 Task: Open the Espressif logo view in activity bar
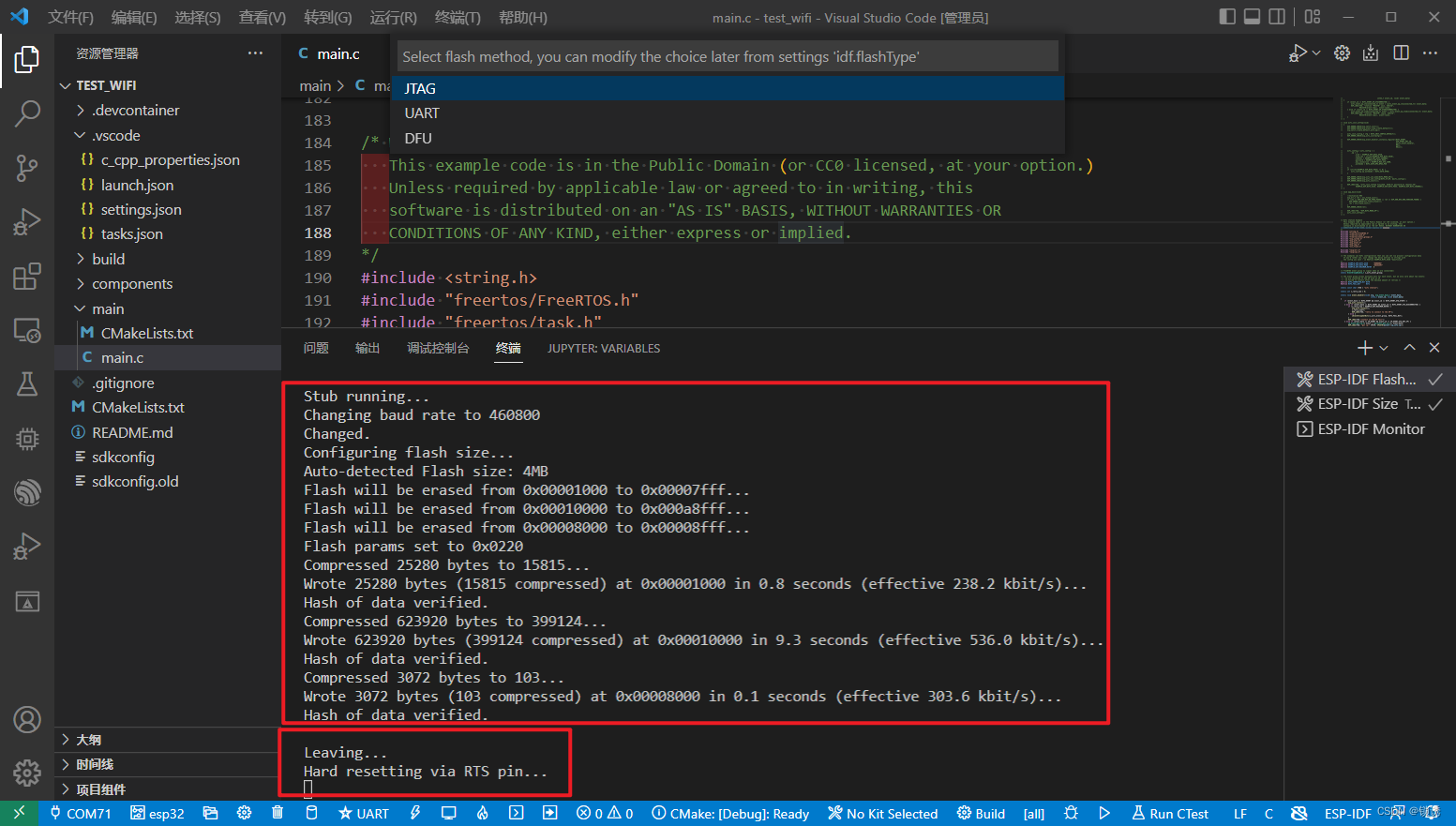point(27,491)
